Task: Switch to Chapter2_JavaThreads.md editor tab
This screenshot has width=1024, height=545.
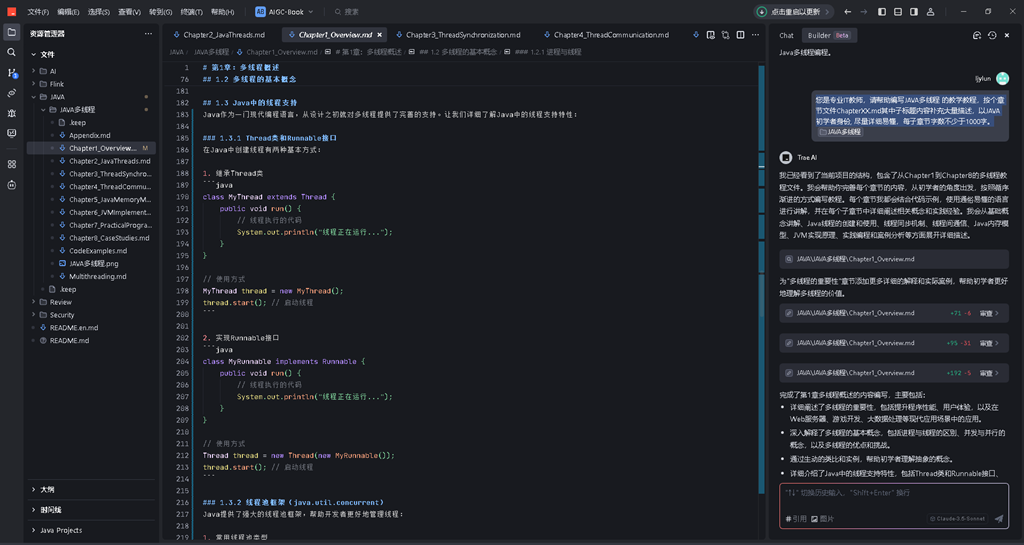Action: (218, 35)
